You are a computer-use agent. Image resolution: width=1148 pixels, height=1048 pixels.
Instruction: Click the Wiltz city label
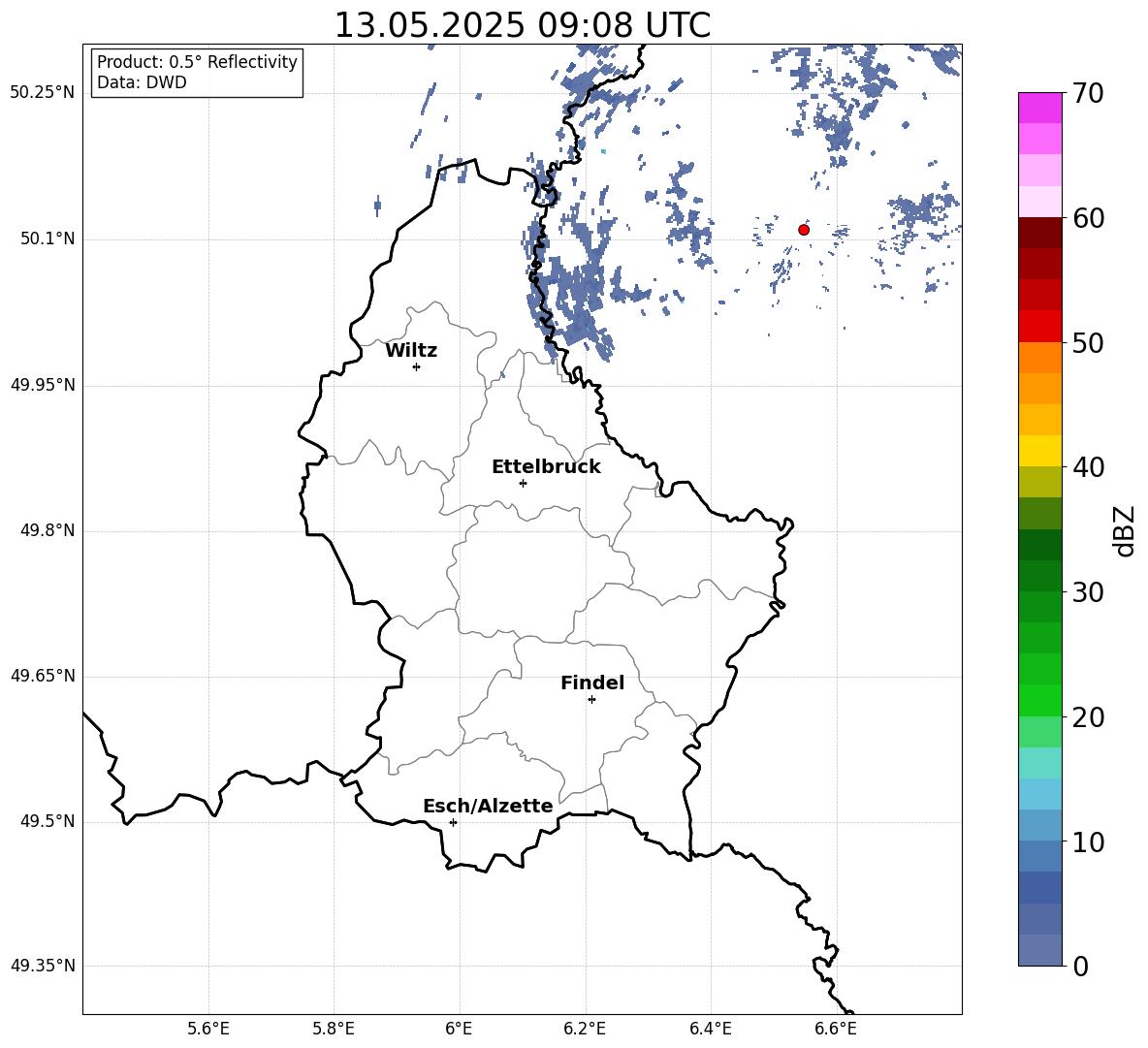point(411,351)
